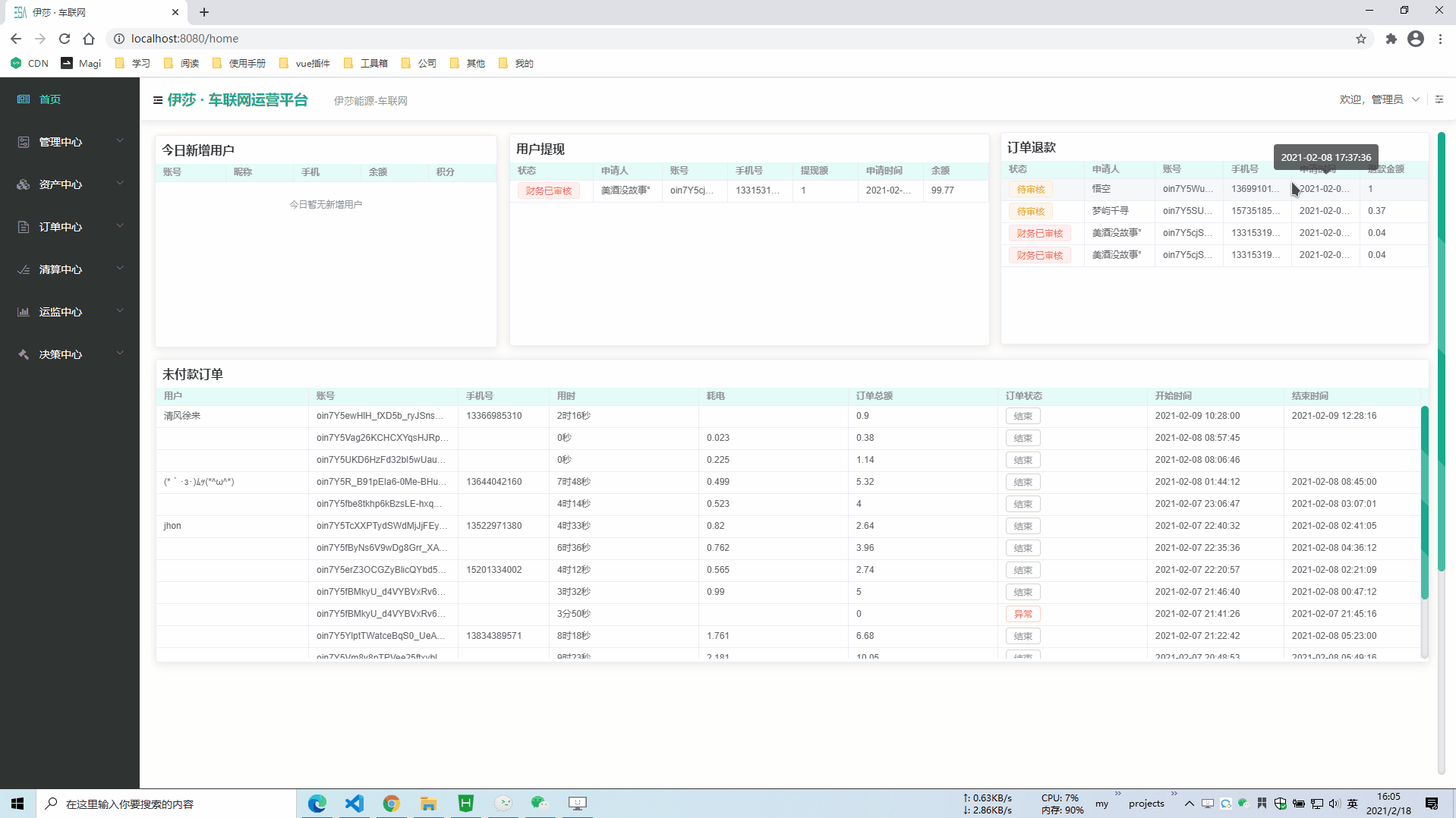Expand the 清算中心 menu chevron
Image resolution: width=1456 pixels, height=818 pixels.
120,269
